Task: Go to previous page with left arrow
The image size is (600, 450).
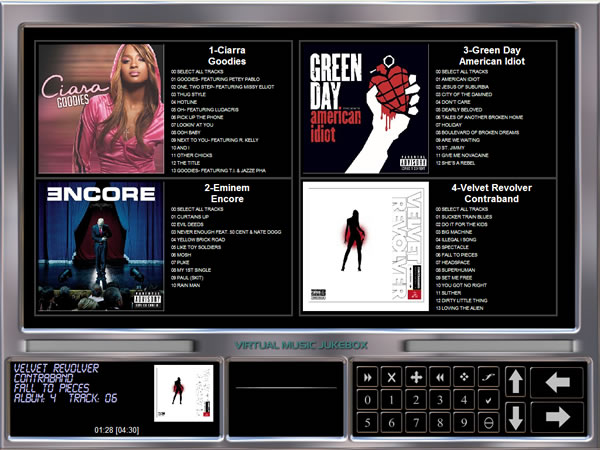Action: (557, 382)
